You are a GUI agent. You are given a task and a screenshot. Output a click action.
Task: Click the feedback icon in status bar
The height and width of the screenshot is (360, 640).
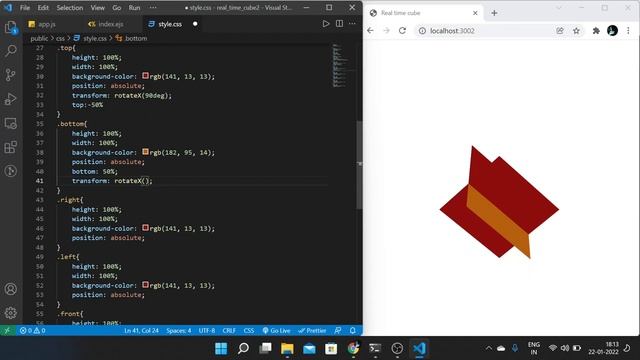[338, 331]
